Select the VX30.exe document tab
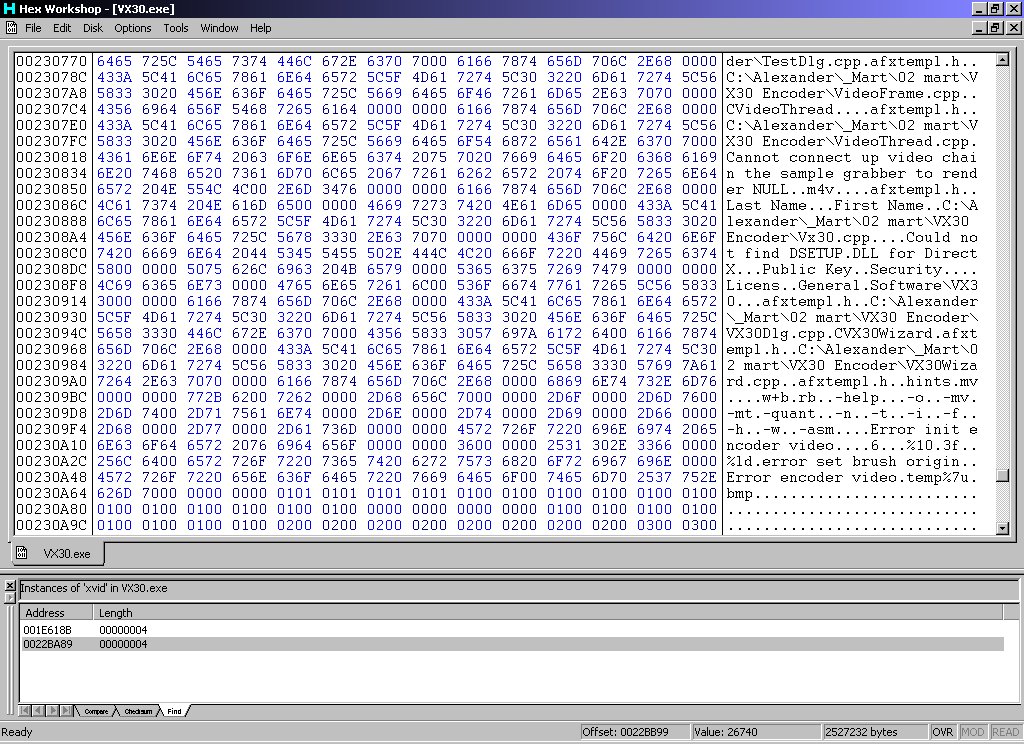 click(58, 554)
